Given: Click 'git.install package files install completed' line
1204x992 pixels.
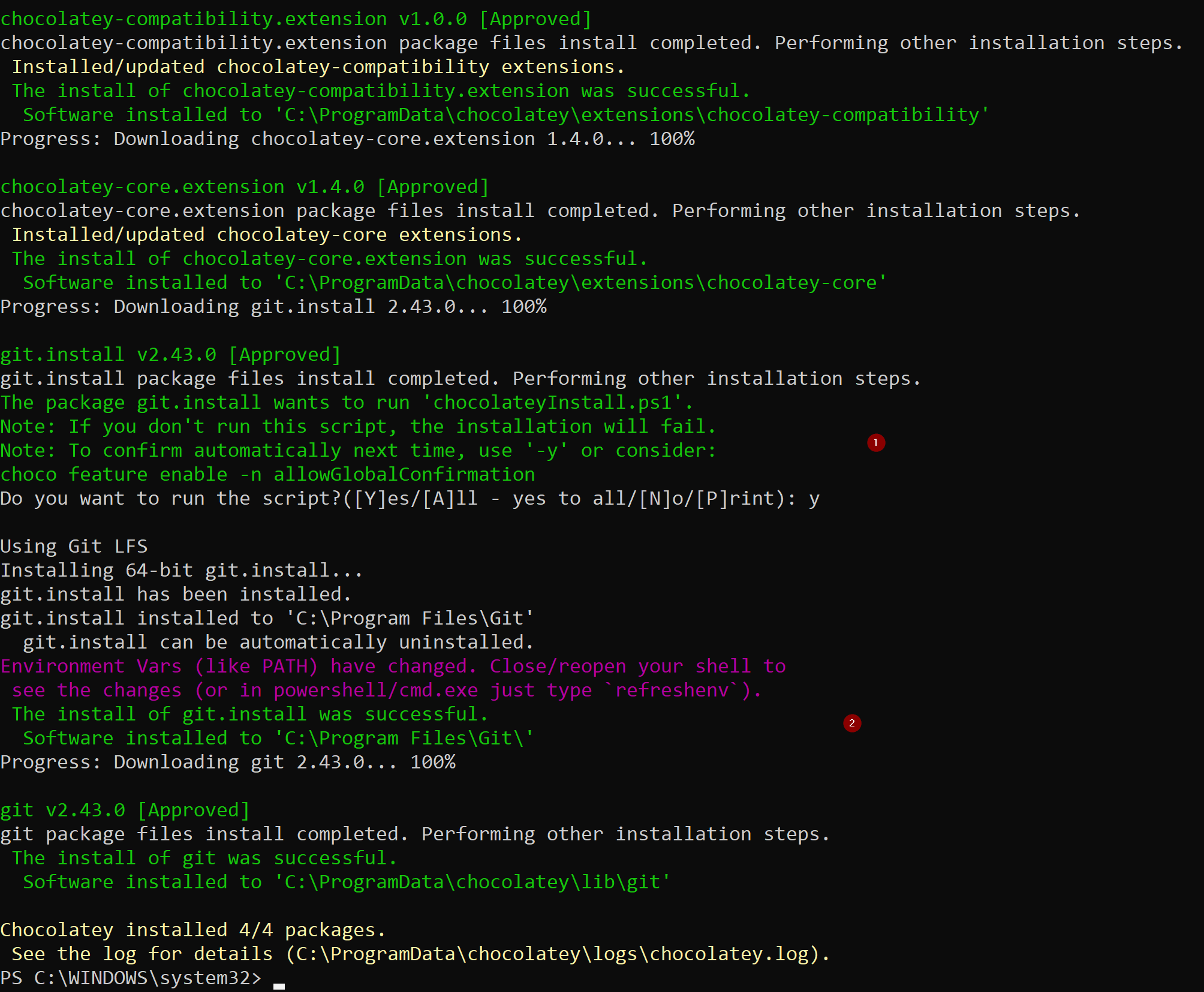Looking at the screenshot, I should coord(460,379).
